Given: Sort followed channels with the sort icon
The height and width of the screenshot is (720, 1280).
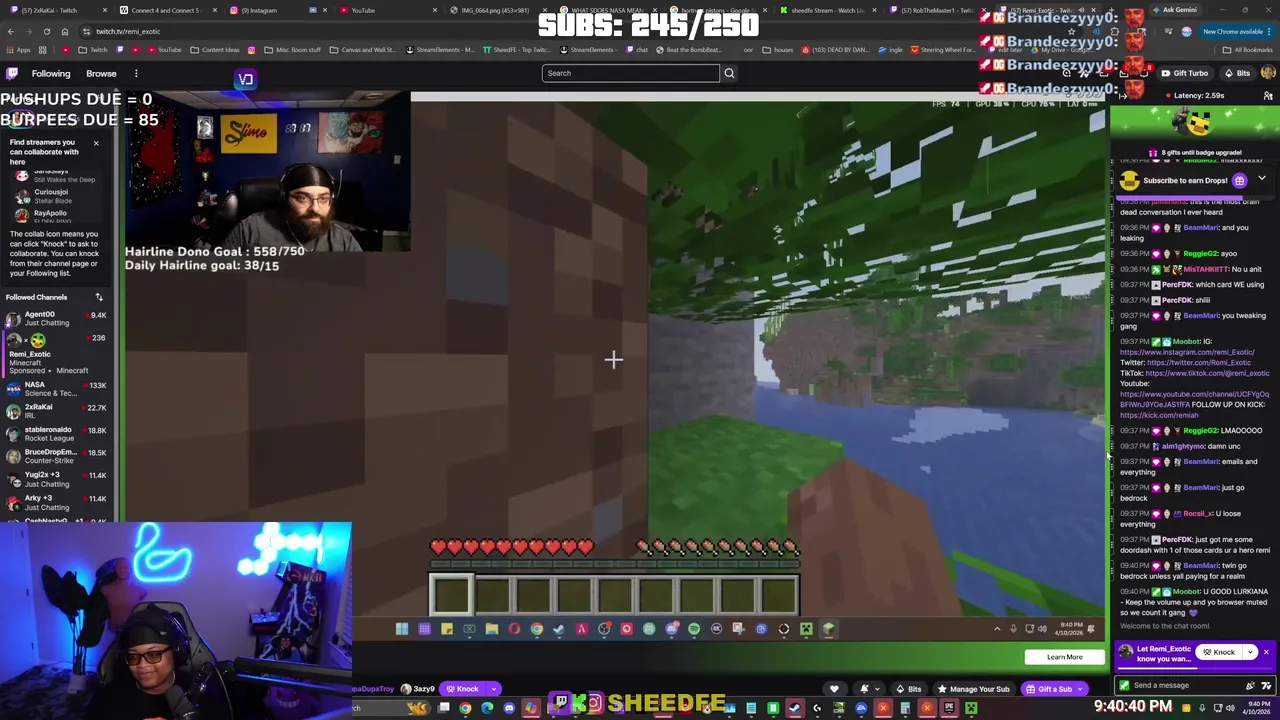Looking at the screenshot, I should 99,297.
